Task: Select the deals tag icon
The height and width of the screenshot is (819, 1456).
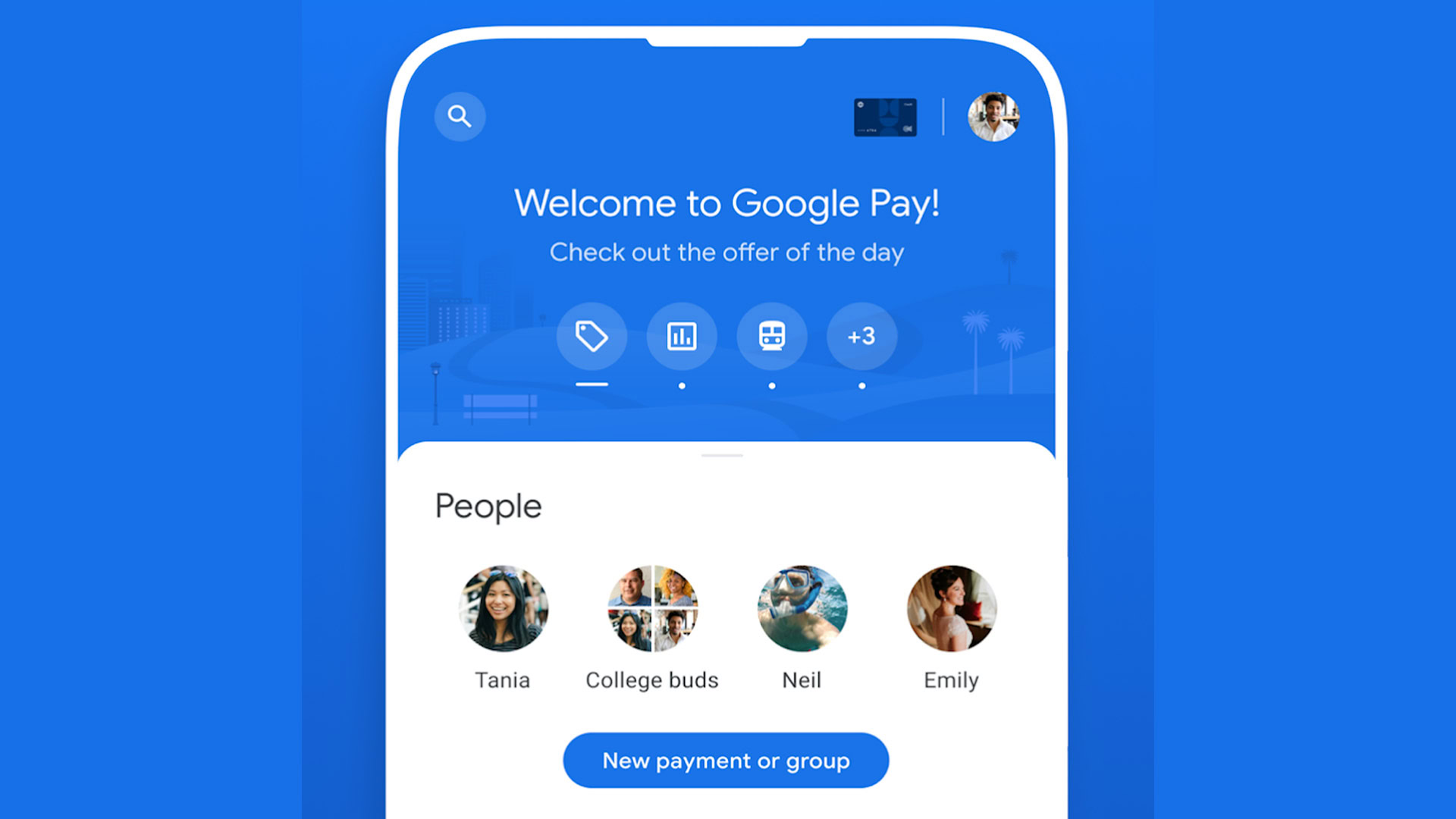Action: point(591,336)
